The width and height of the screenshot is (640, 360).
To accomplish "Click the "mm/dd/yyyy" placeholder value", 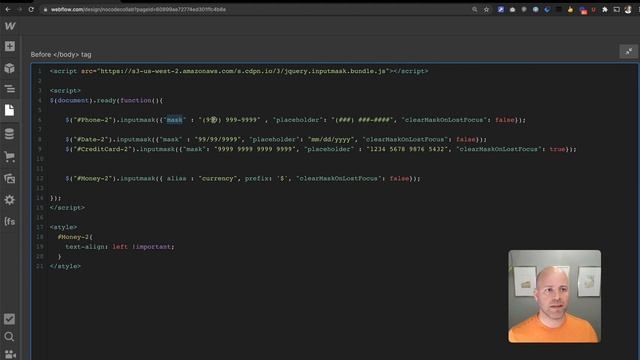I will tap(331, 139).
